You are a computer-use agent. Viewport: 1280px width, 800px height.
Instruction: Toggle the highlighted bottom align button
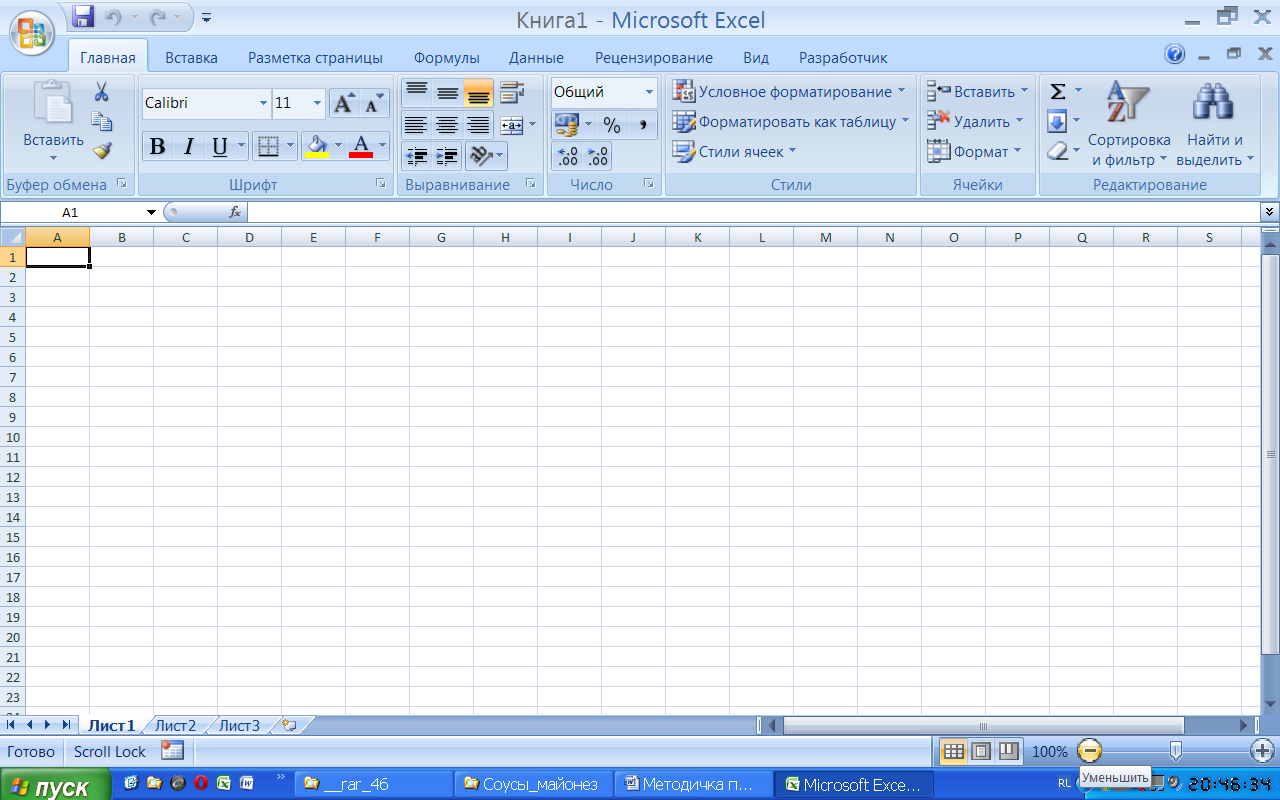[478, 93]
